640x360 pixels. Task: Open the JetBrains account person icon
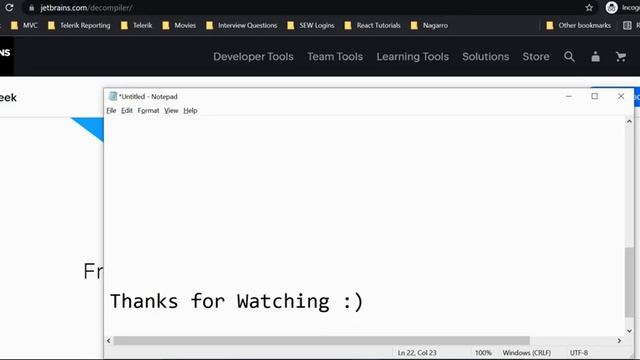(596, 56)
